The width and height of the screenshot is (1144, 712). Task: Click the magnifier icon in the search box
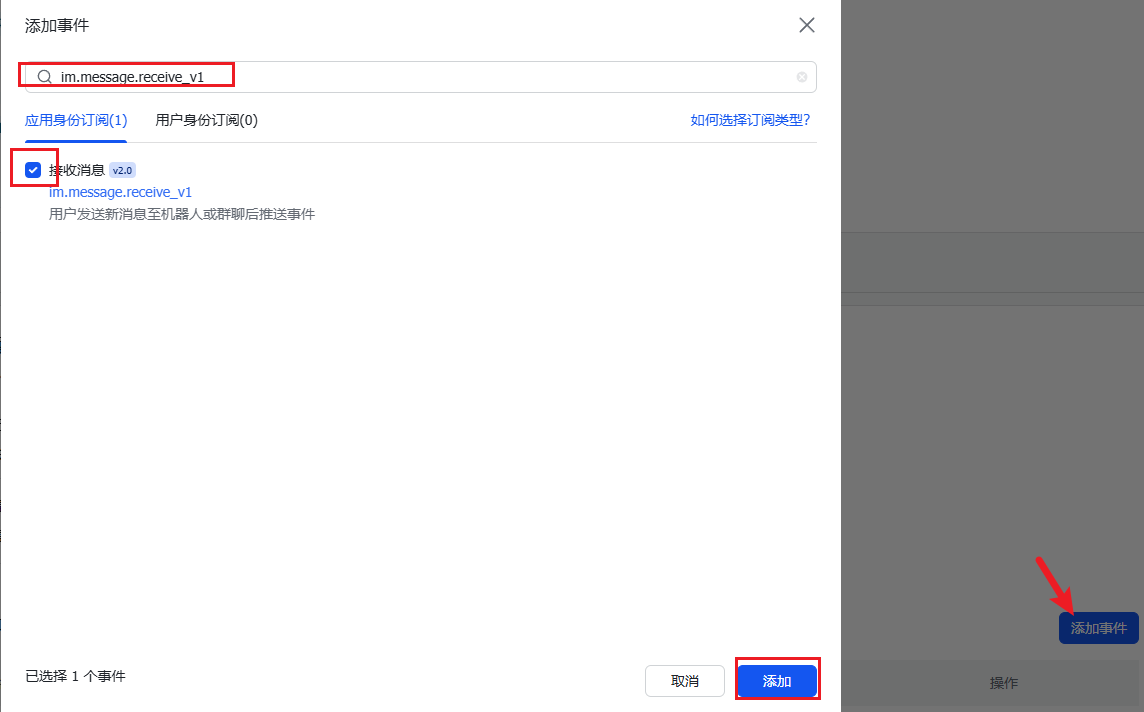point(44,77)
